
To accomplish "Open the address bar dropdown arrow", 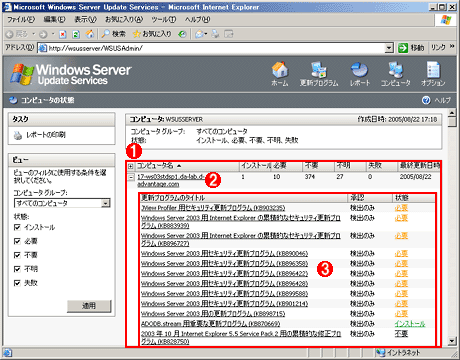I will click(x=389, y=48).
